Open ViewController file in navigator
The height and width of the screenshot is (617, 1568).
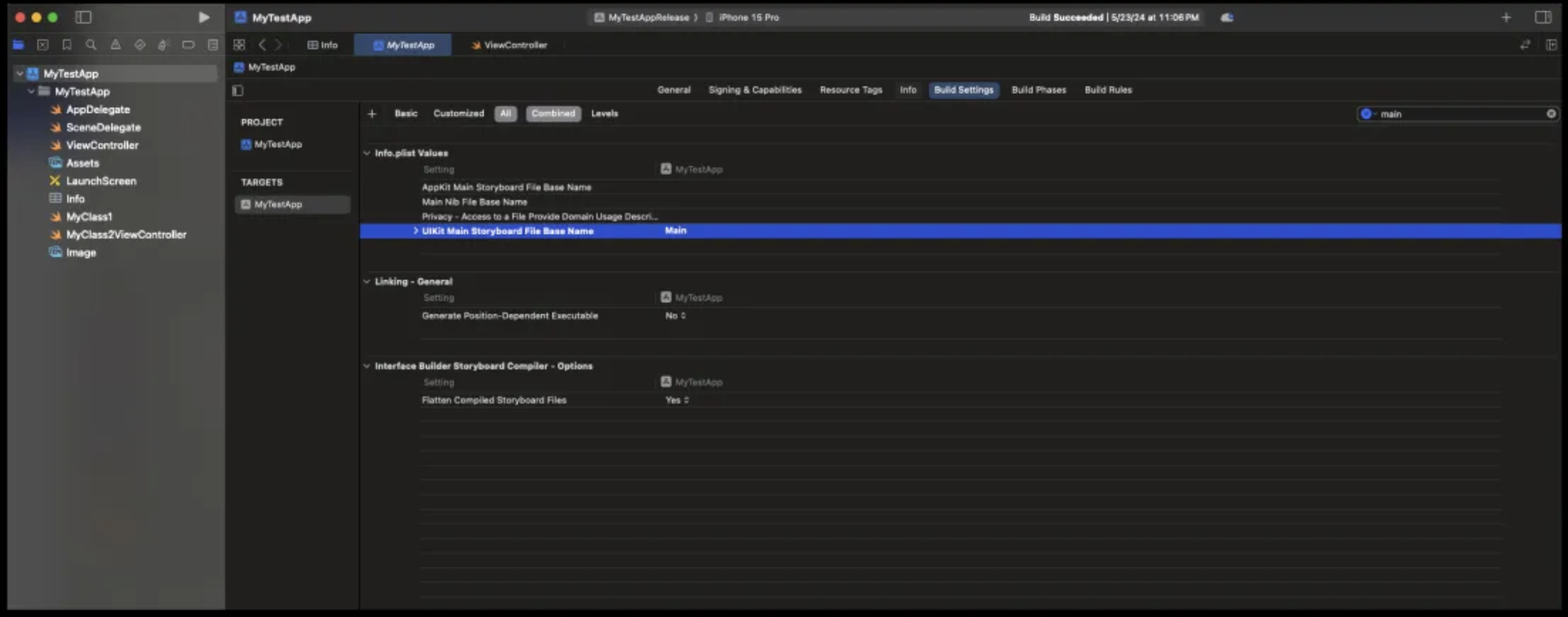102,145
